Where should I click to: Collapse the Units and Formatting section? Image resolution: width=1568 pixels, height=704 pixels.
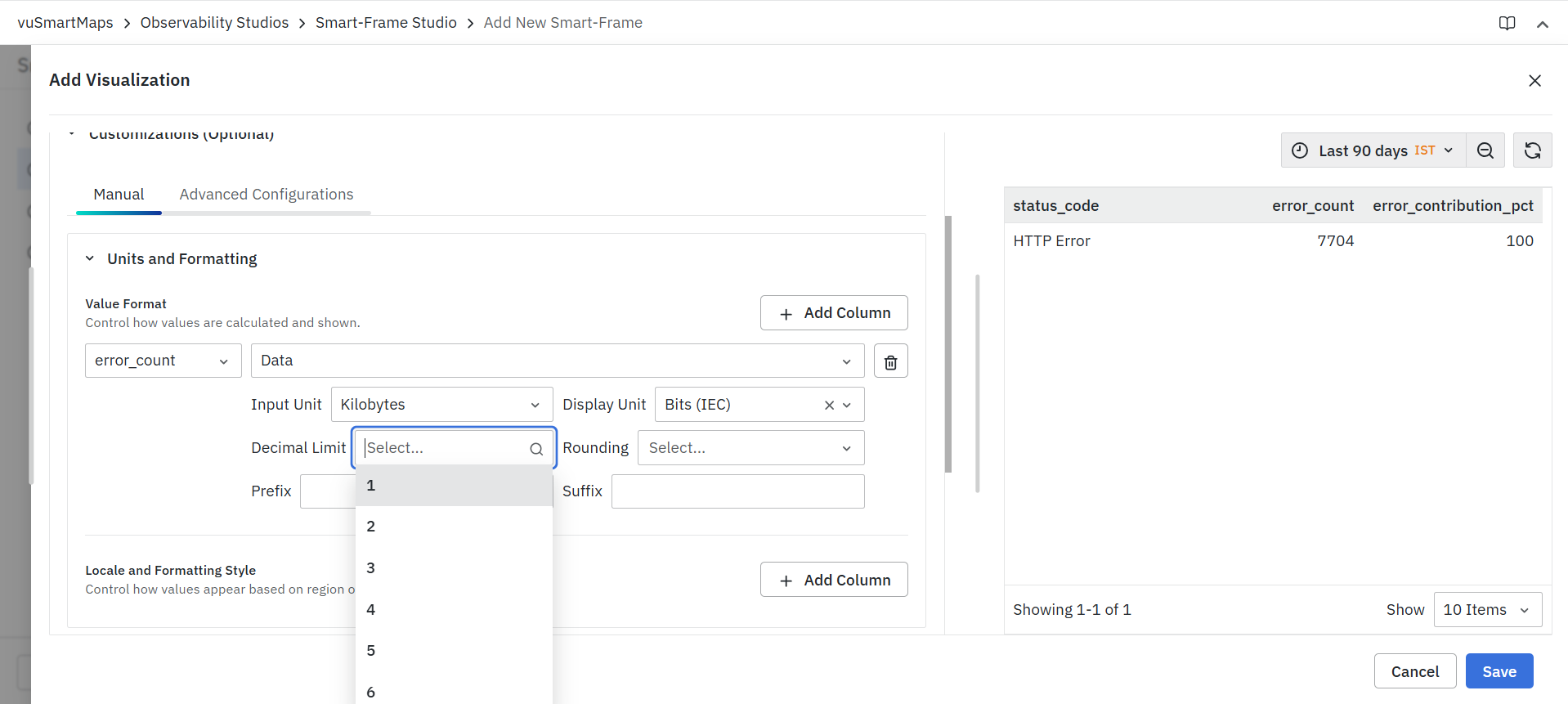point(90,258)
